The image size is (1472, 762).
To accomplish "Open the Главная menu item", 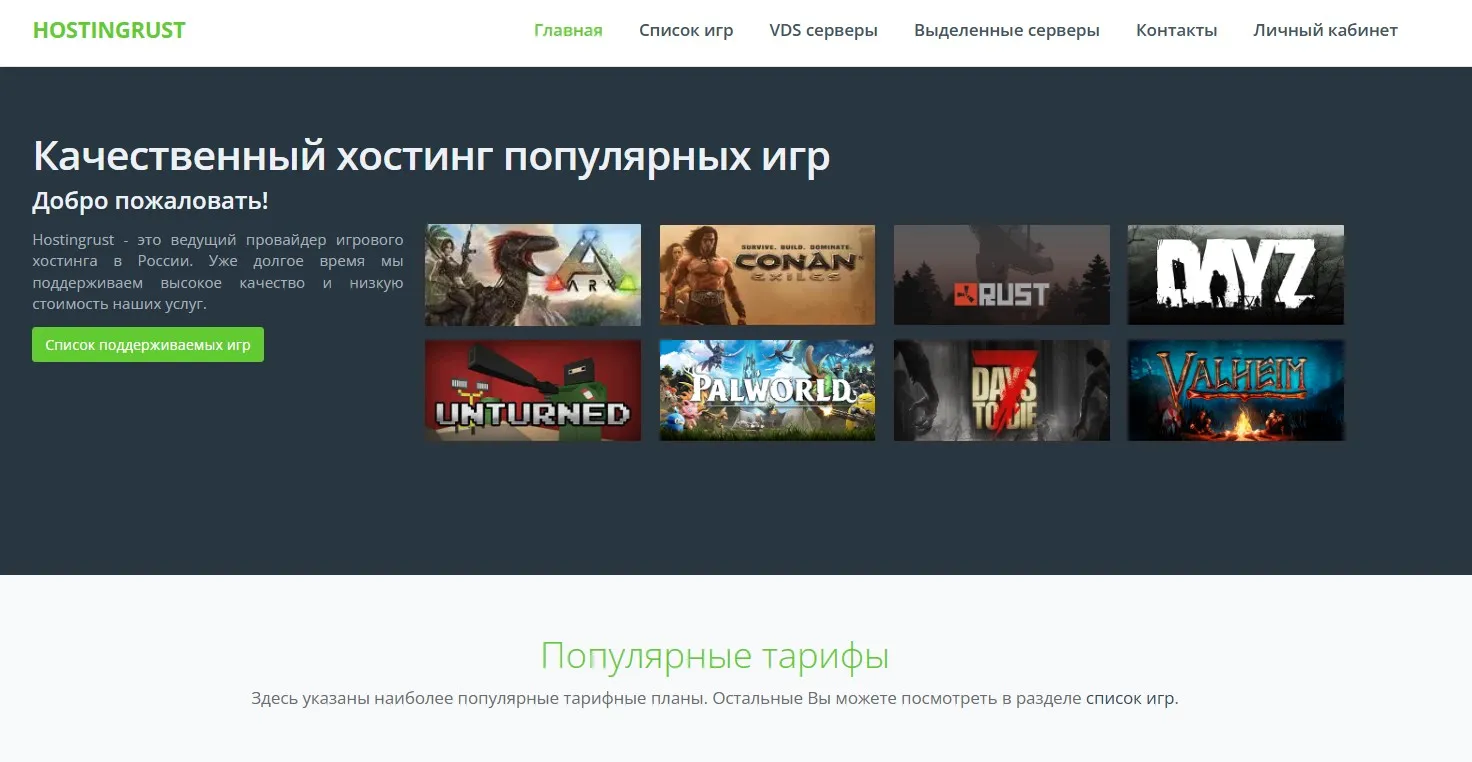I will (568, 30).
